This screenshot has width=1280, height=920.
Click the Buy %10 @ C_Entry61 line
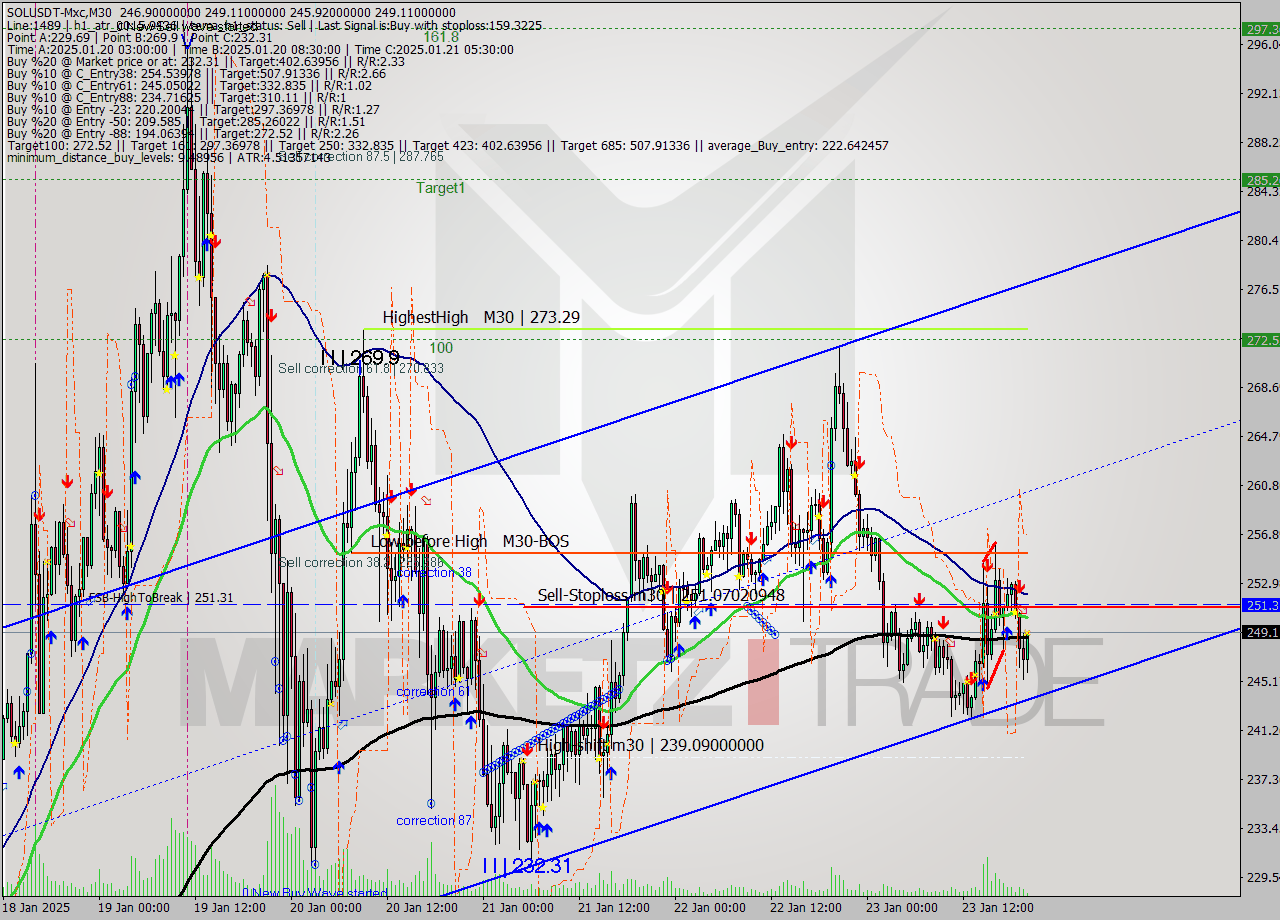pyautogui.click(x=189, y=85)
